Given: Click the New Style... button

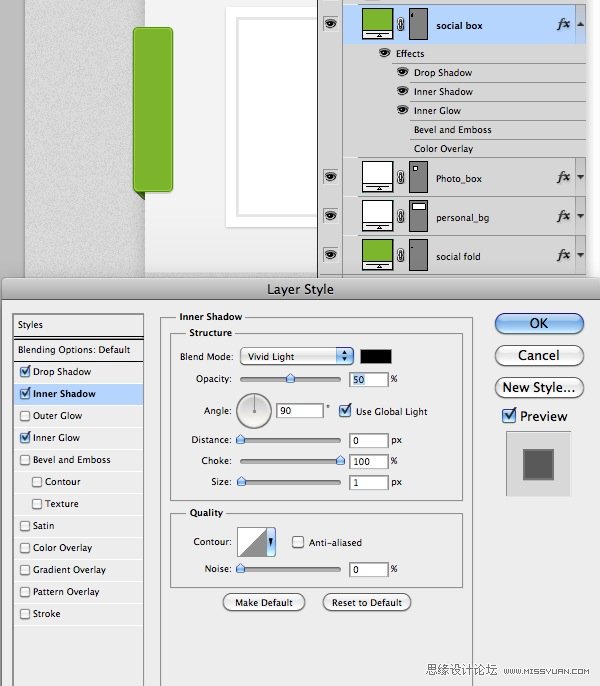Looking at the screenshot, I should pos(539,388).
